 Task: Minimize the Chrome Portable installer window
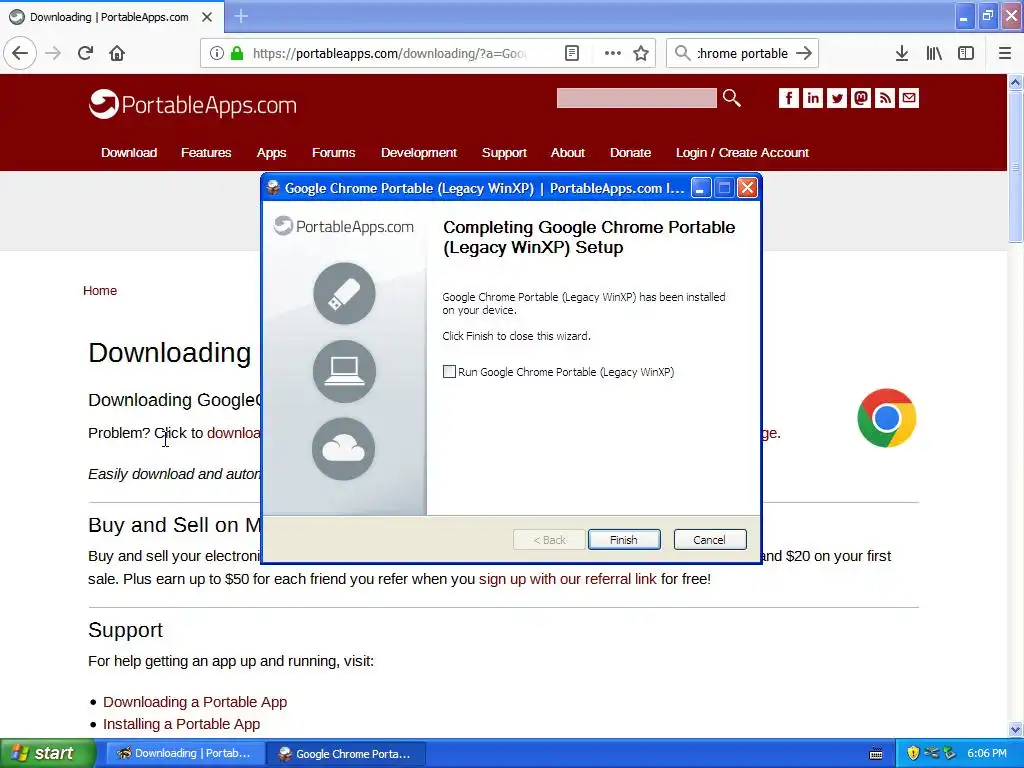pos(700,188)
